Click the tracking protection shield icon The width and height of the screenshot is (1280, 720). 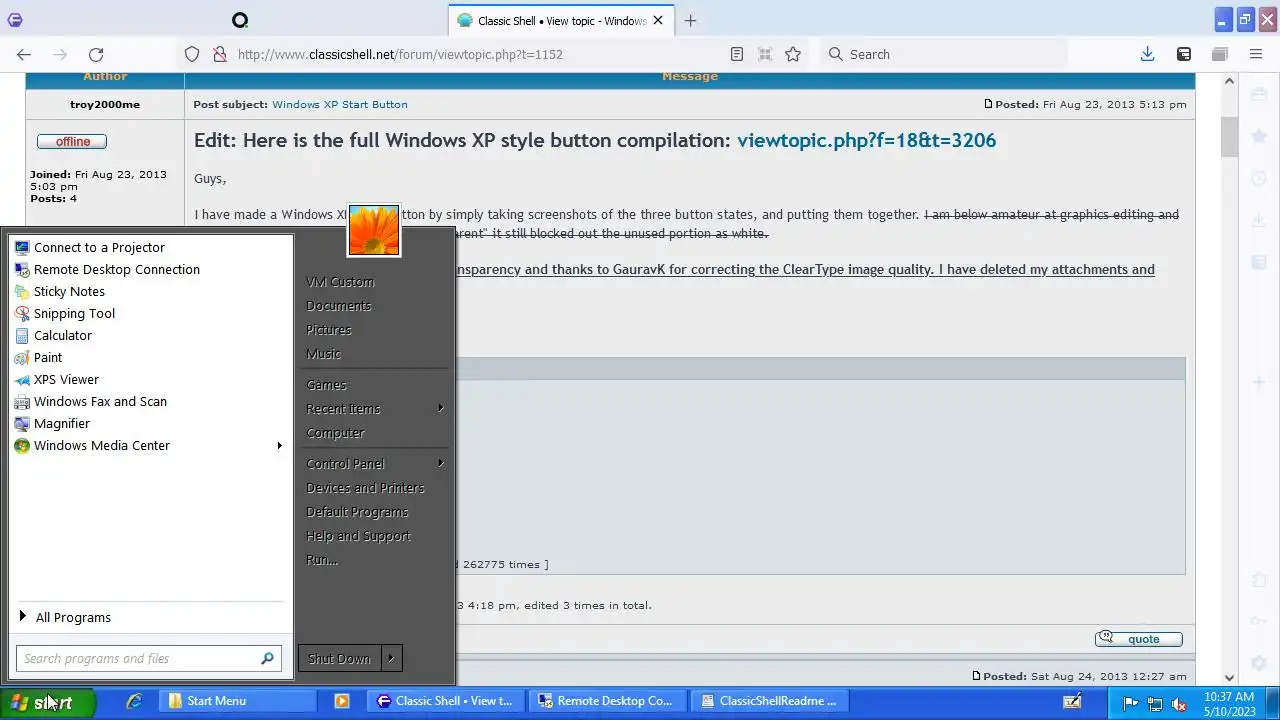pyautogui.click(x=192, y=54)
